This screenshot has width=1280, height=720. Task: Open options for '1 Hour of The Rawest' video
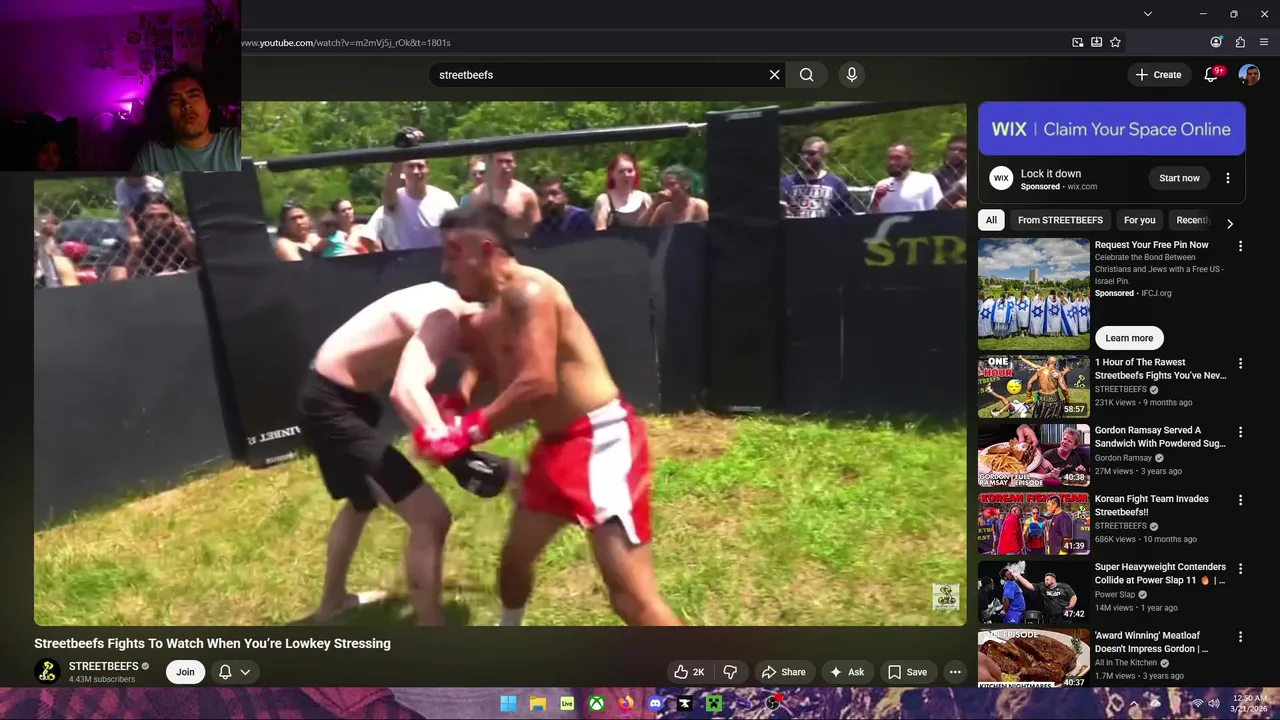coord(1240,364)
